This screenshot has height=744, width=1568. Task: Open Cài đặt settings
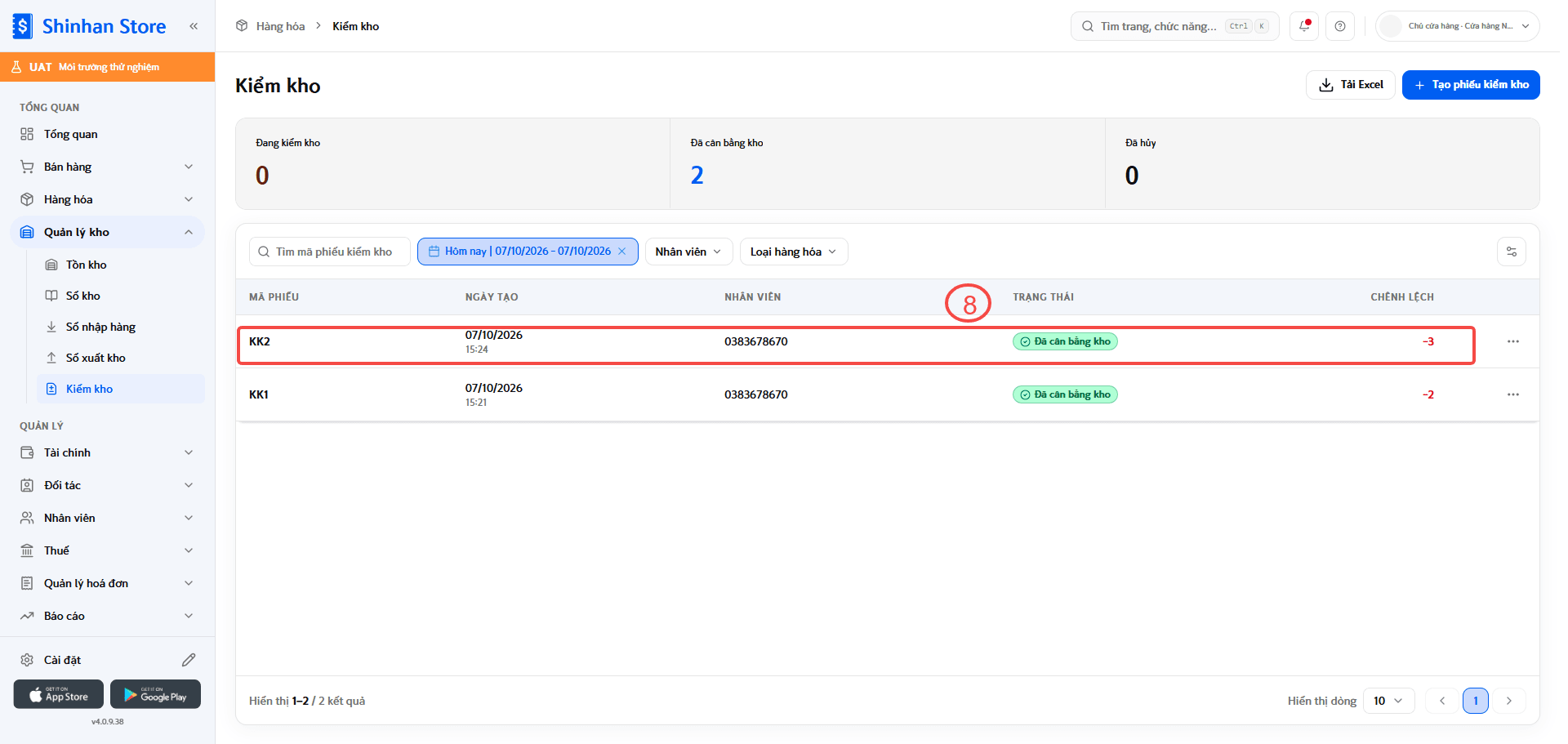(62, 660)
